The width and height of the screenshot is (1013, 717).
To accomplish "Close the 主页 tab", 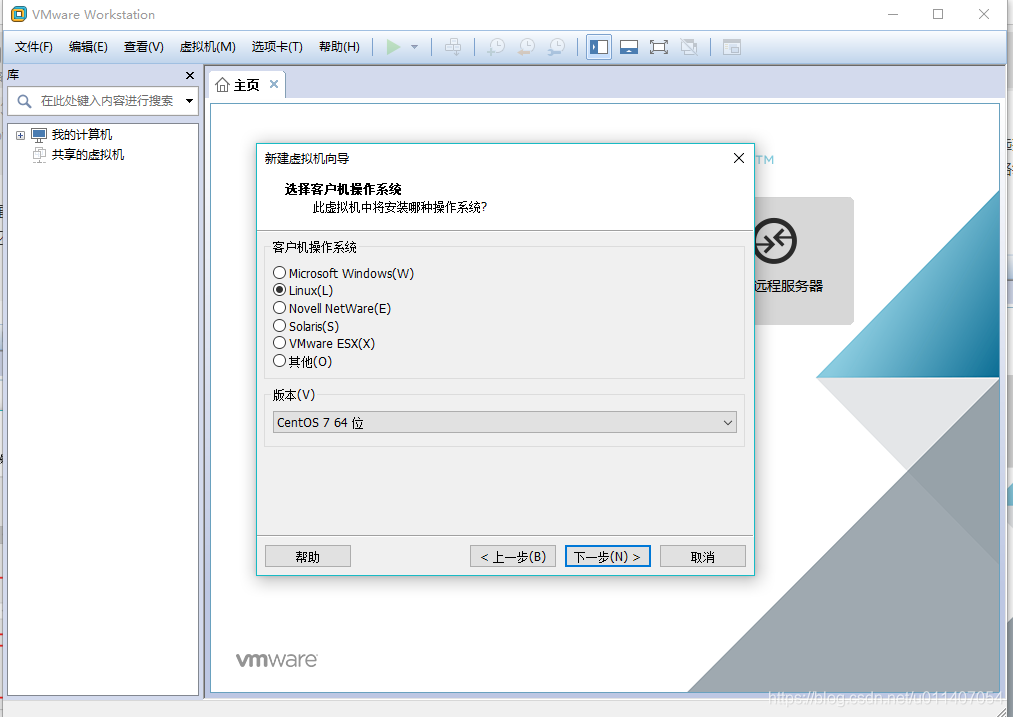I will point(274,85).
